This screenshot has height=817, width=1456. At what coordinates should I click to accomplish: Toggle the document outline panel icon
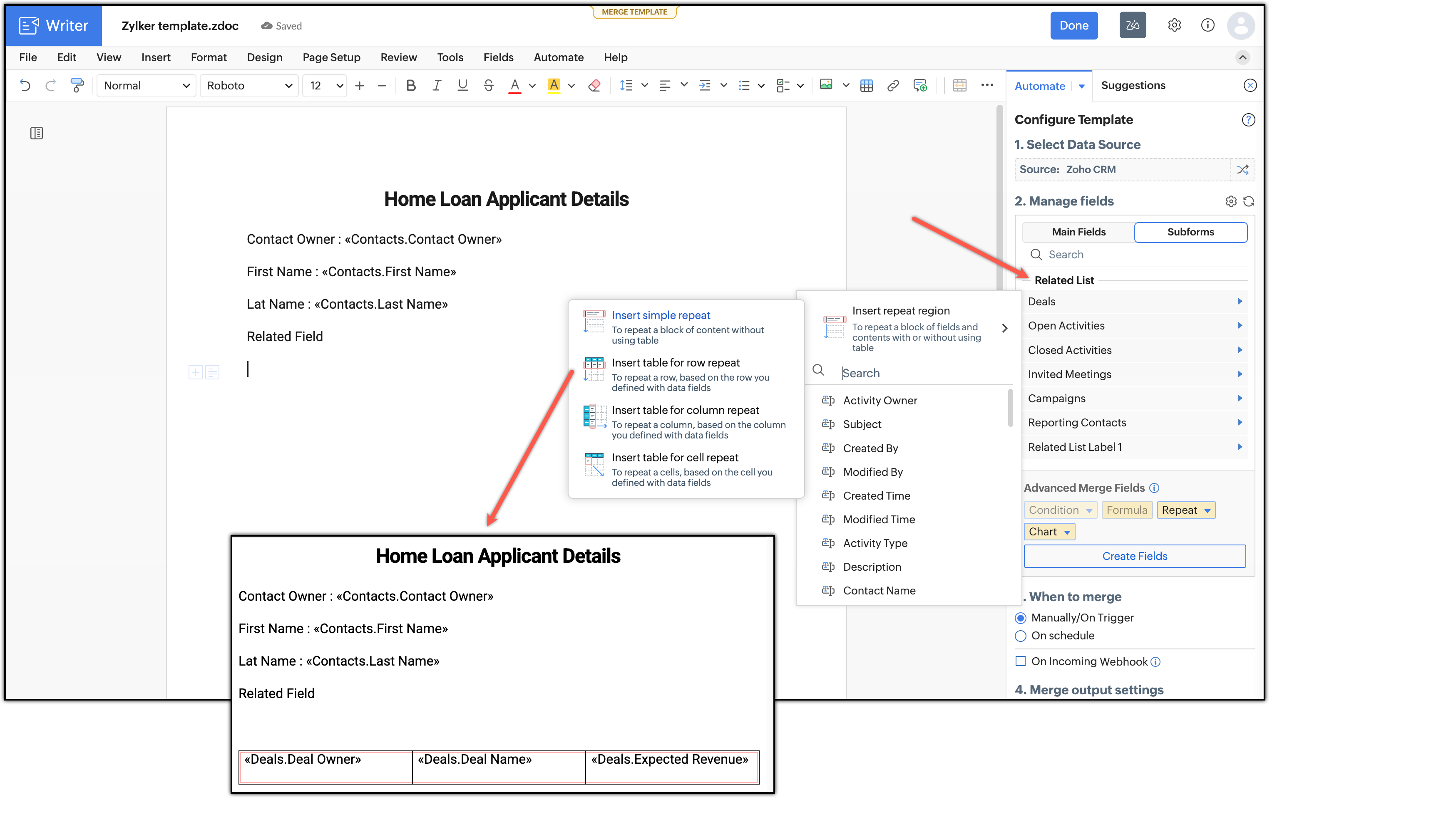pos(37,133)
